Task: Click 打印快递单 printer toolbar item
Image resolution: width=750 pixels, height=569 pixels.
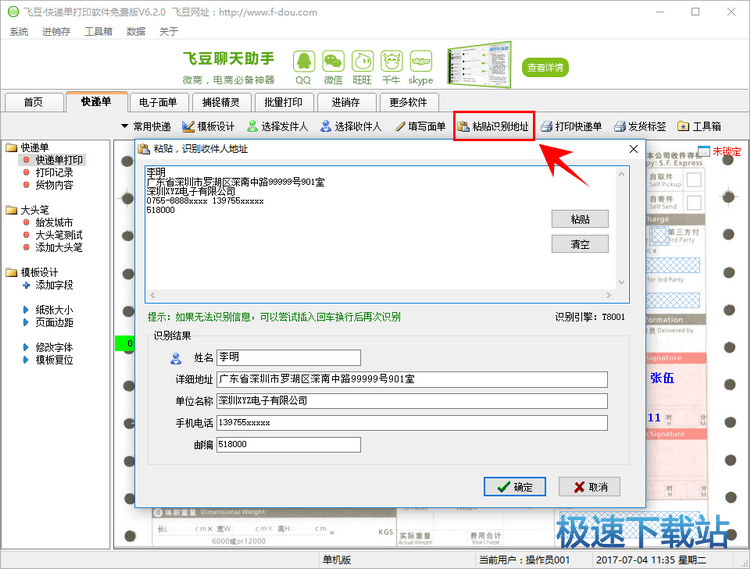Action: click(572, 127)
